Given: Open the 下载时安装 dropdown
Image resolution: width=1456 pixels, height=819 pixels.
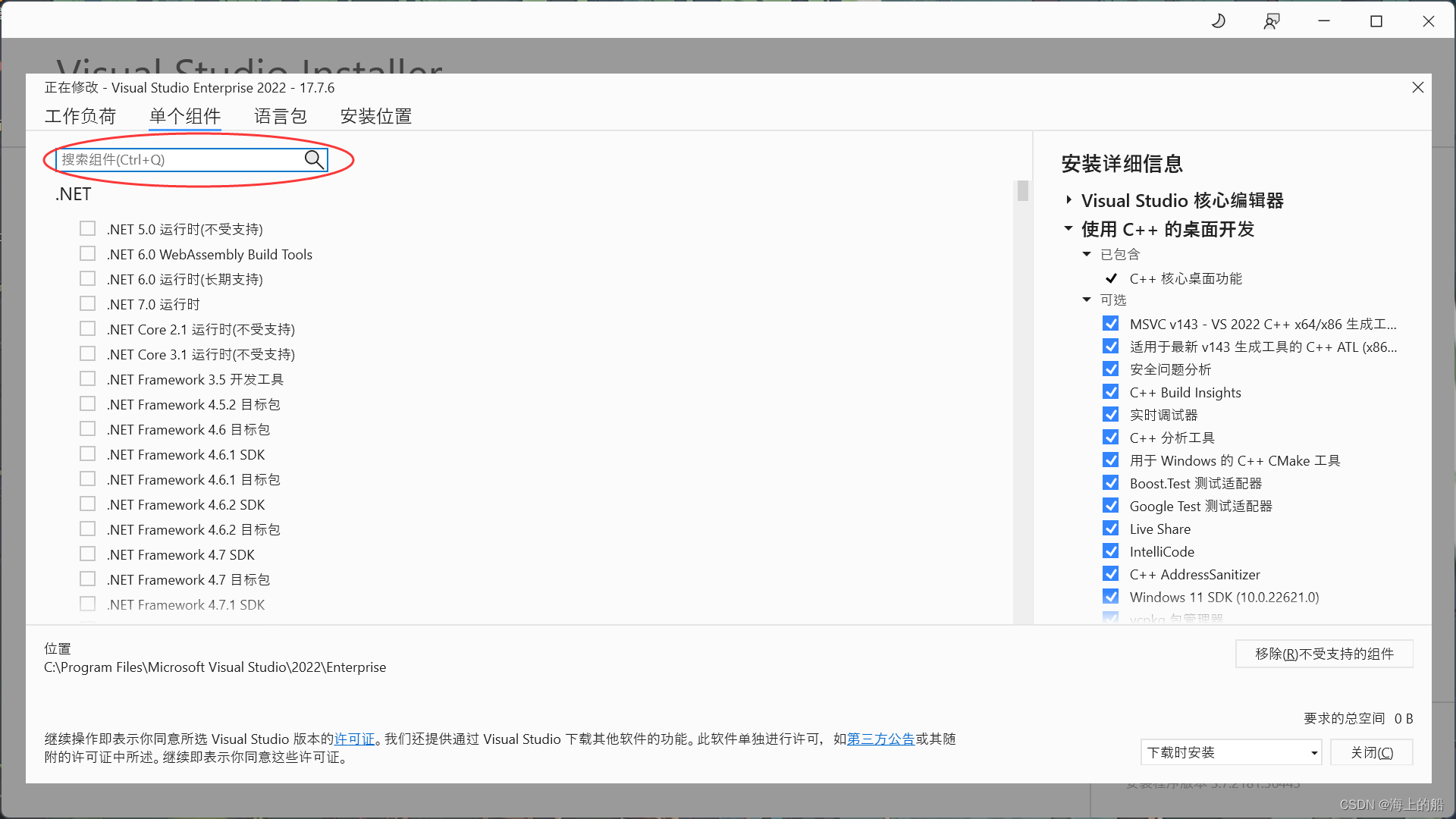Looking at the screenshot, I should tap(1230, 752).
